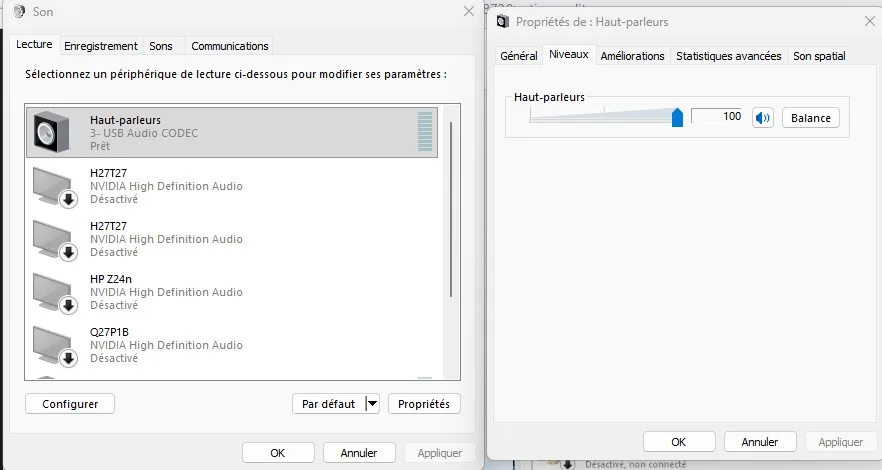Click the Propriétés window title speaker icon
The image size is (882, 470).
click(502, 21)
